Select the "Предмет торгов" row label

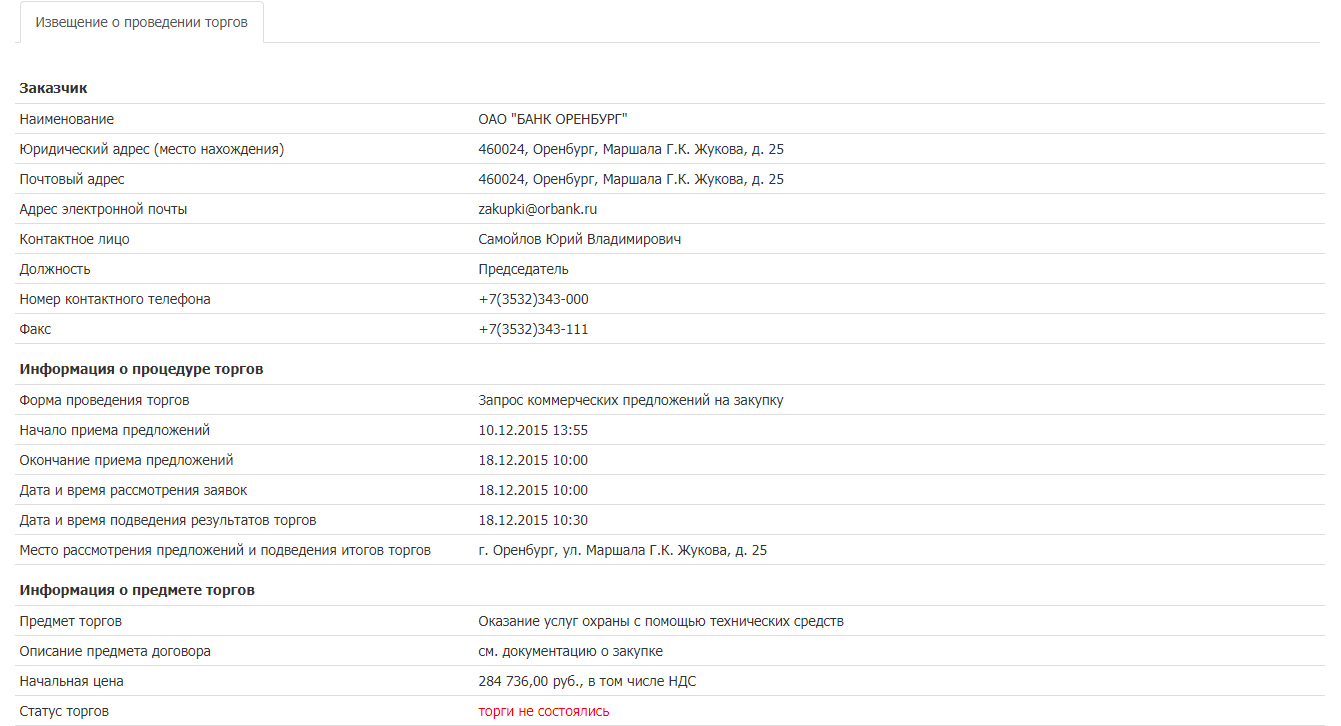tap(71, 621)
